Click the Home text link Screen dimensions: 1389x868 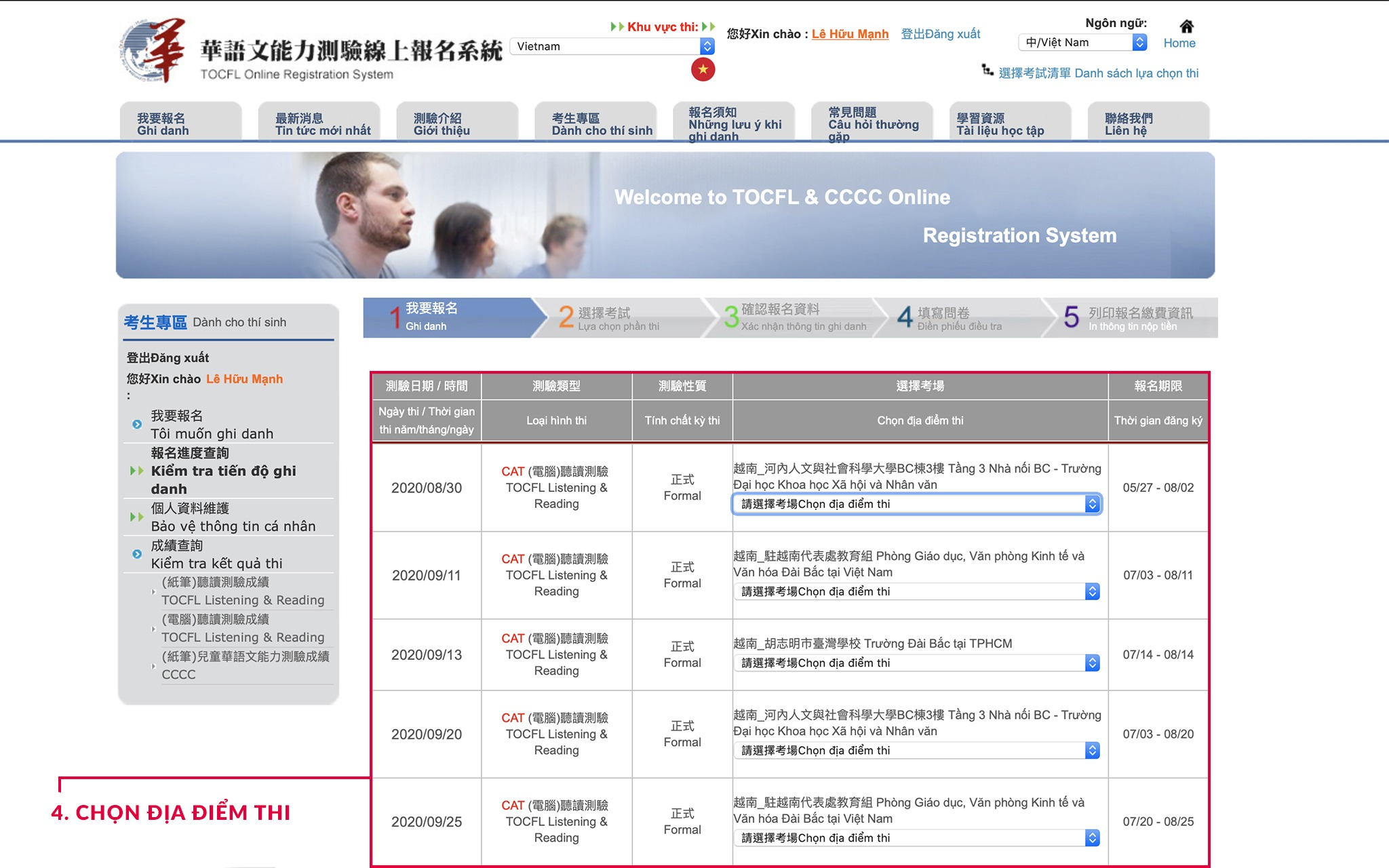coord(1179,43)
